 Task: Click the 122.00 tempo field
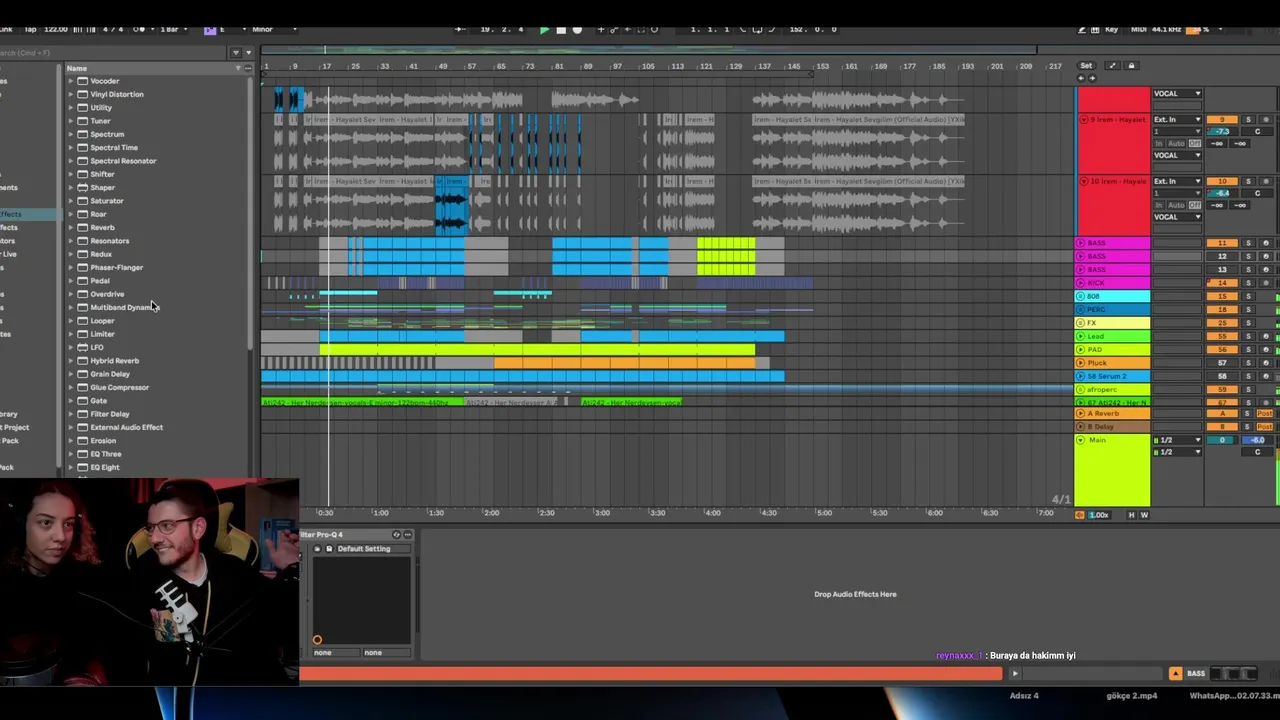[56, 29]
